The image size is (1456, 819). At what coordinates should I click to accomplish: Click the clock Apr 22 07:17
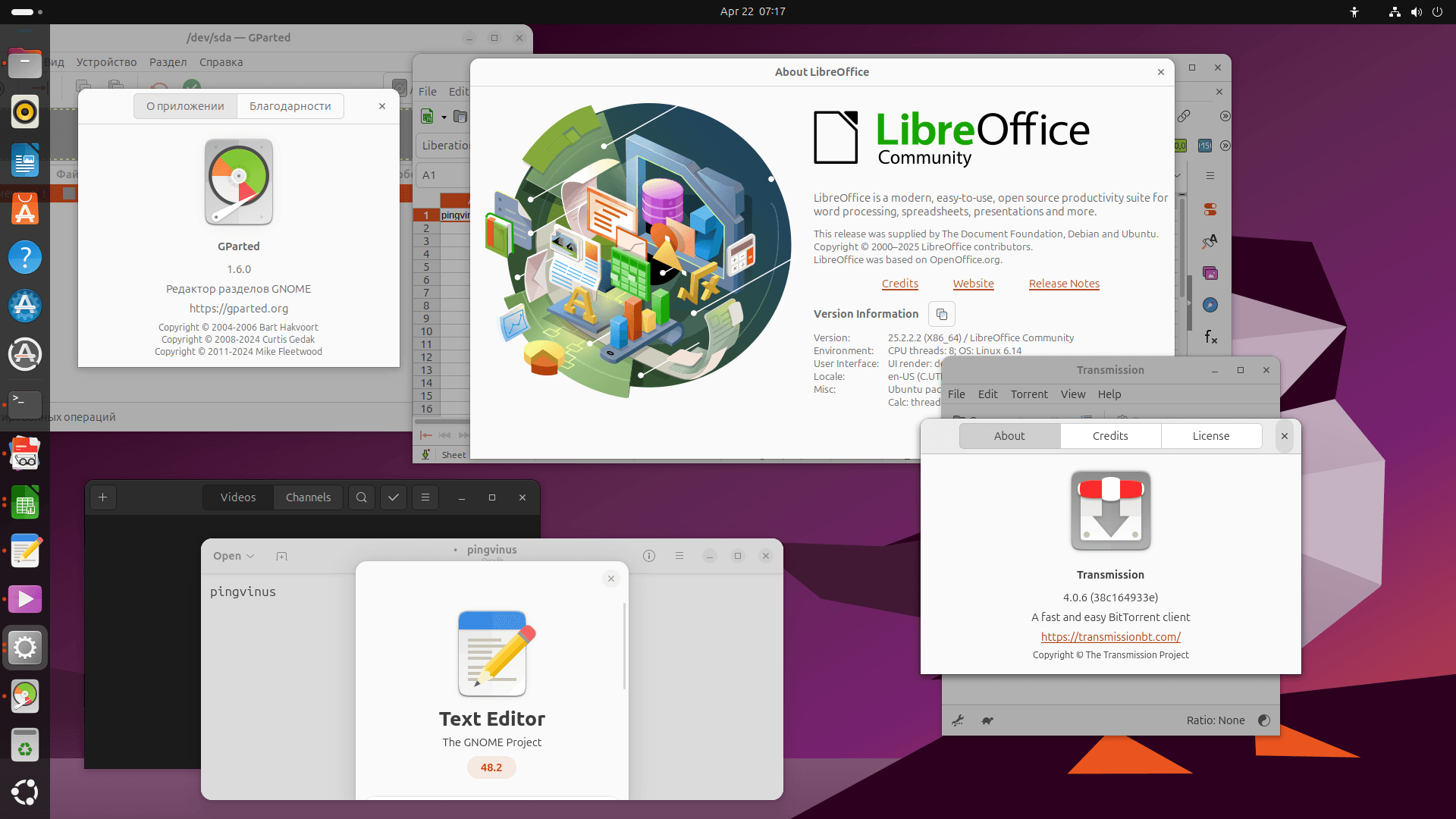[753, 11]
